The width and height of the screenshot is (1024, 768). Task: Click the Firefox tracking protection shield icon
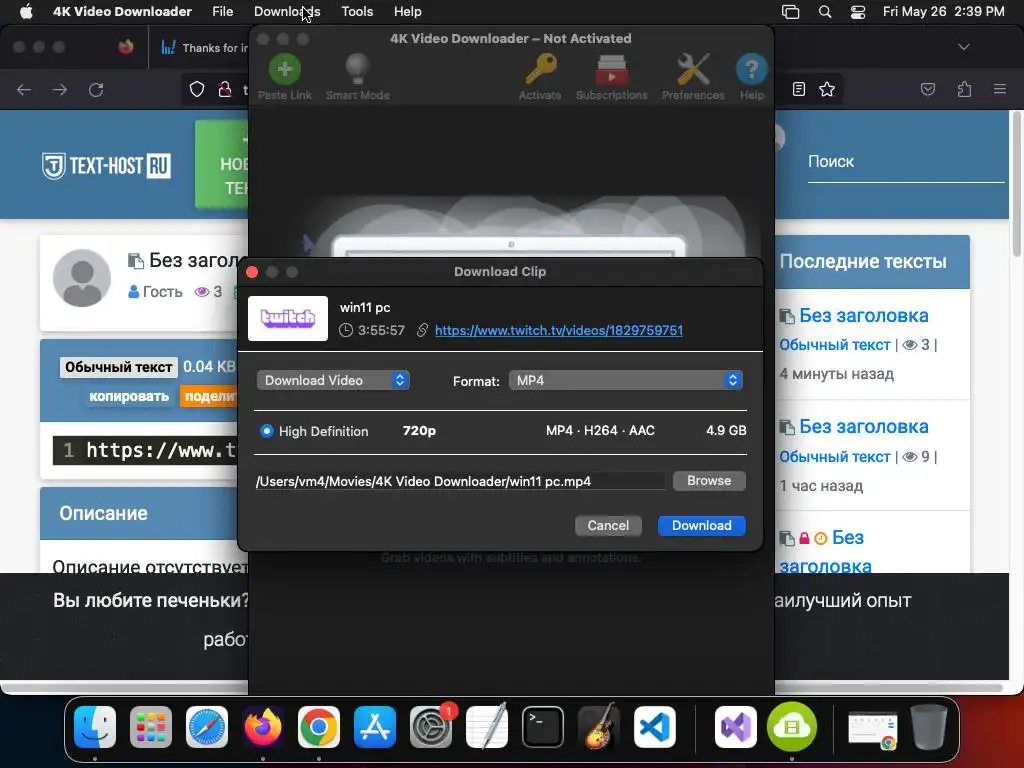pos(197,89)
